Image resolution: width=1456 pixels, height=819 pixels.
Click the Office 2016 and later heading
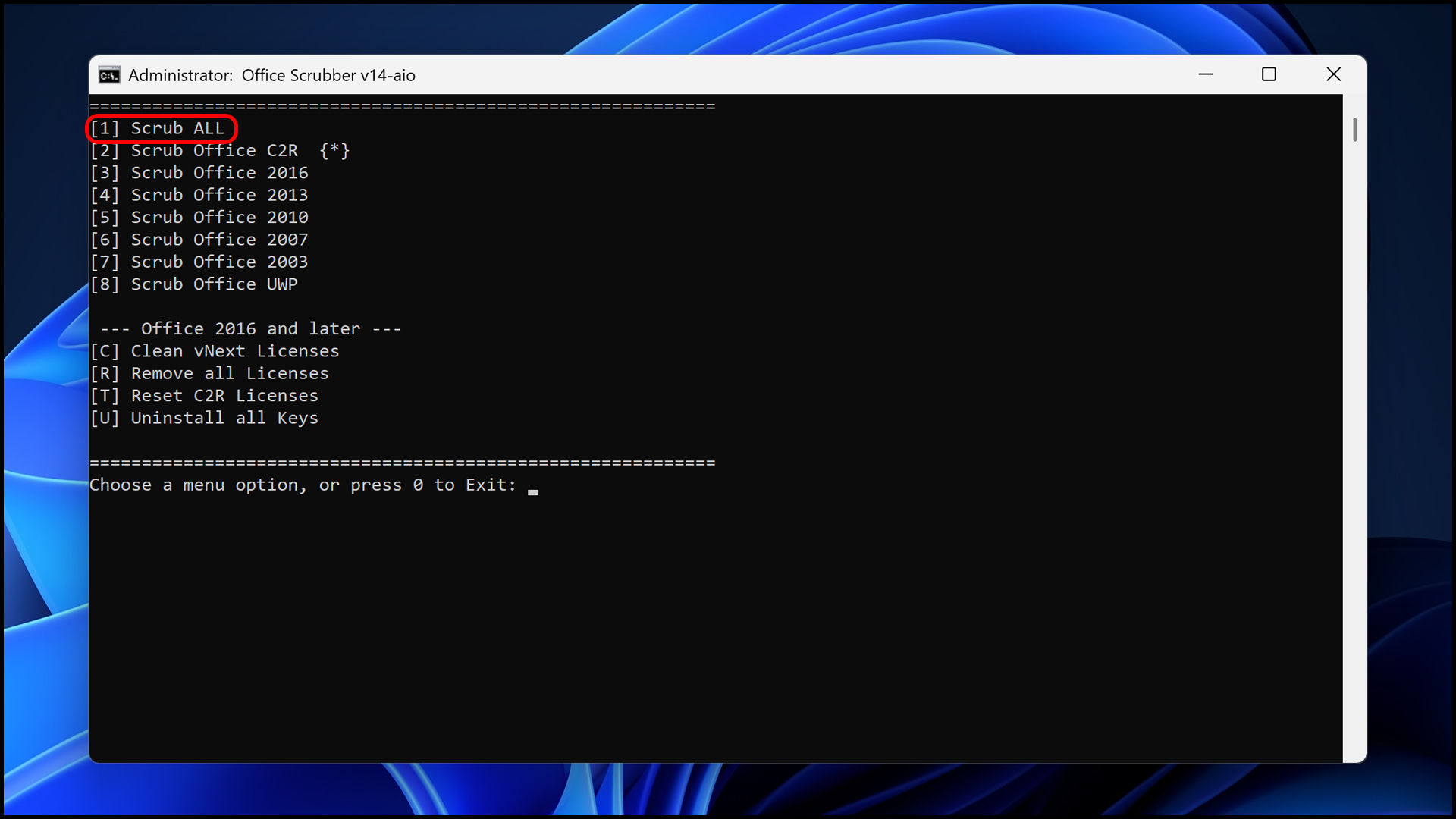pyautogui.click(x=251, y=329)
